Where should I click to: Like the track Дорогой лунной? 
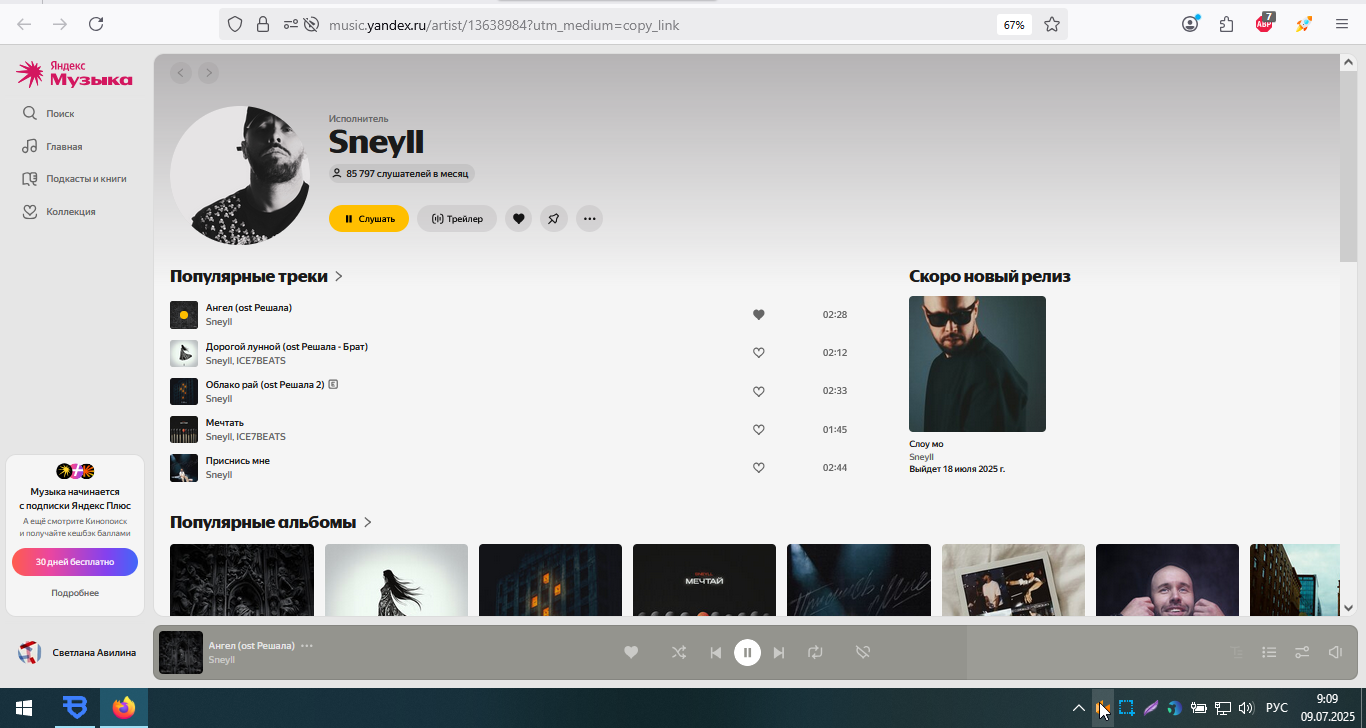758,353
